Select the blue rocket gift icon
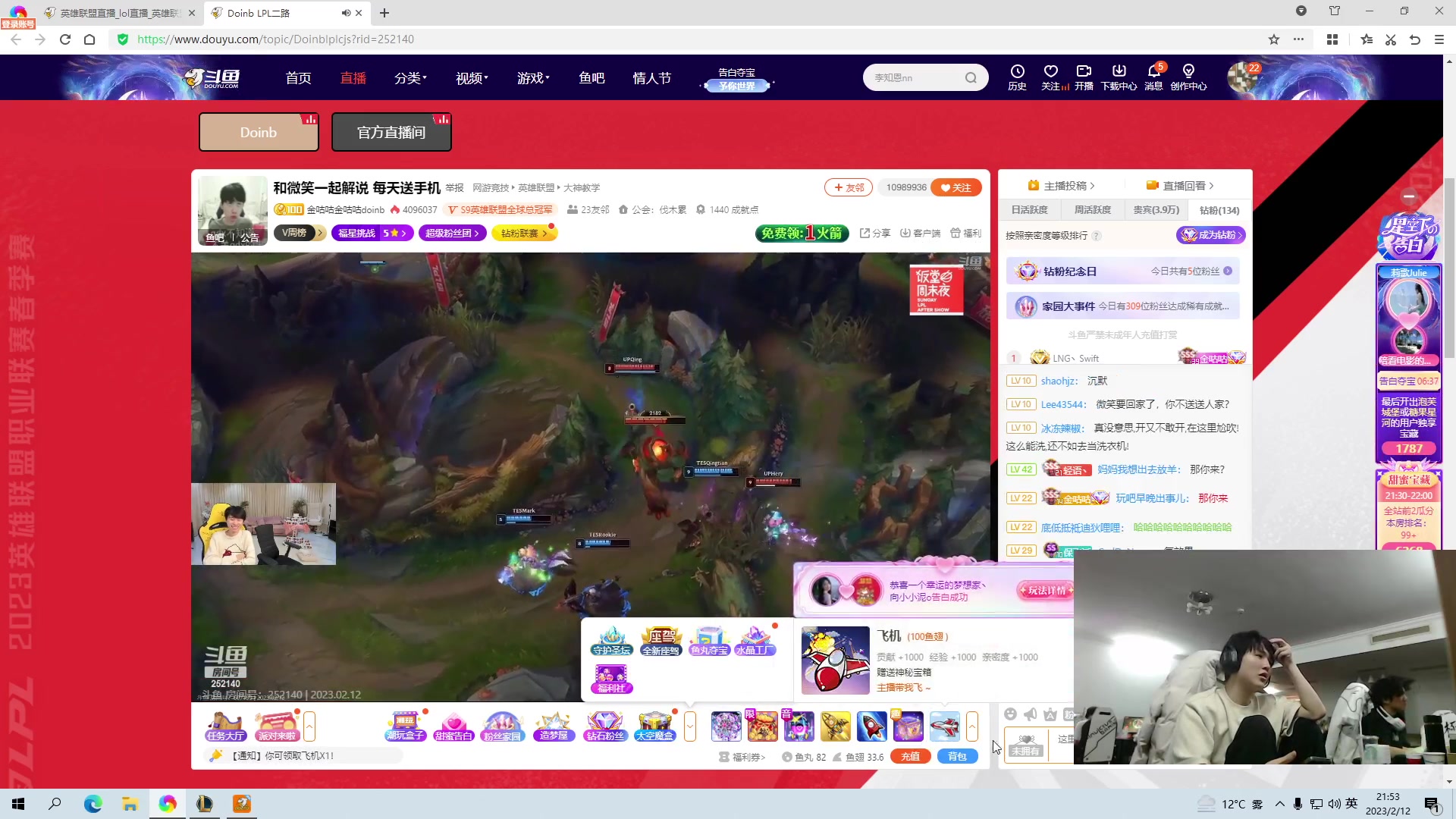This screenshot has height=819, width=1456. pos(871,726)
